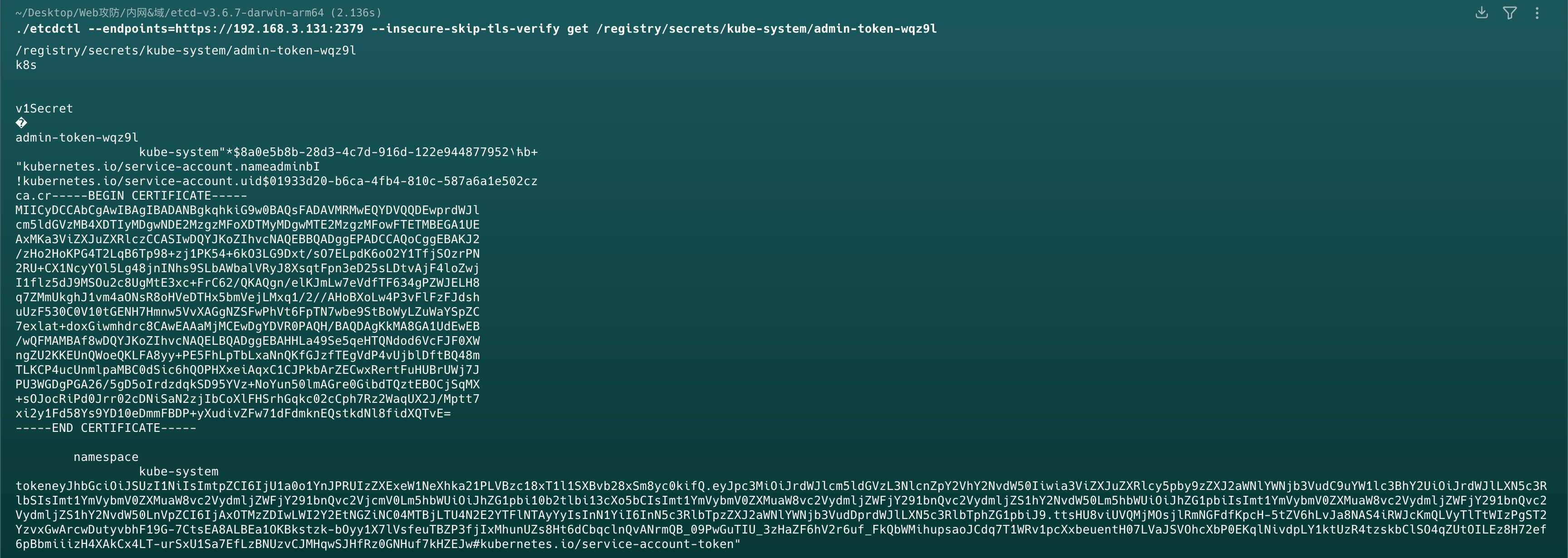The image size is (1568, 558).
Task: Open the three-dot block options menu
Action: [x=1537, y=13]
